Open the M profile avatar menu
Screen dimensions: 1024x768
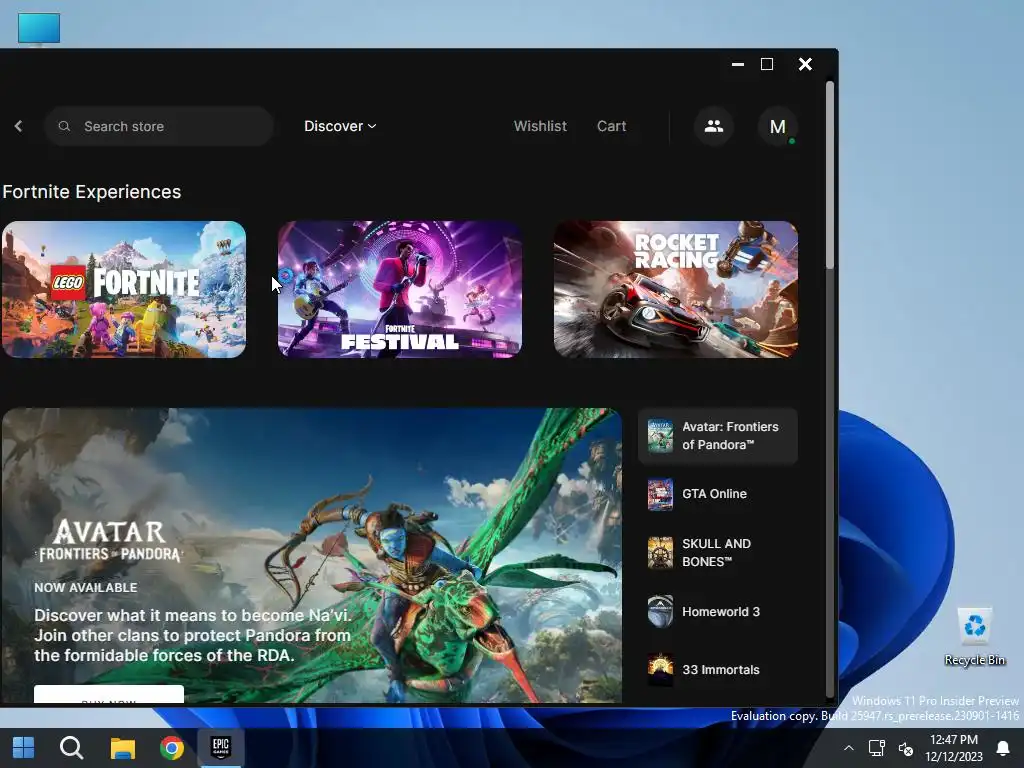click(777, 126)
